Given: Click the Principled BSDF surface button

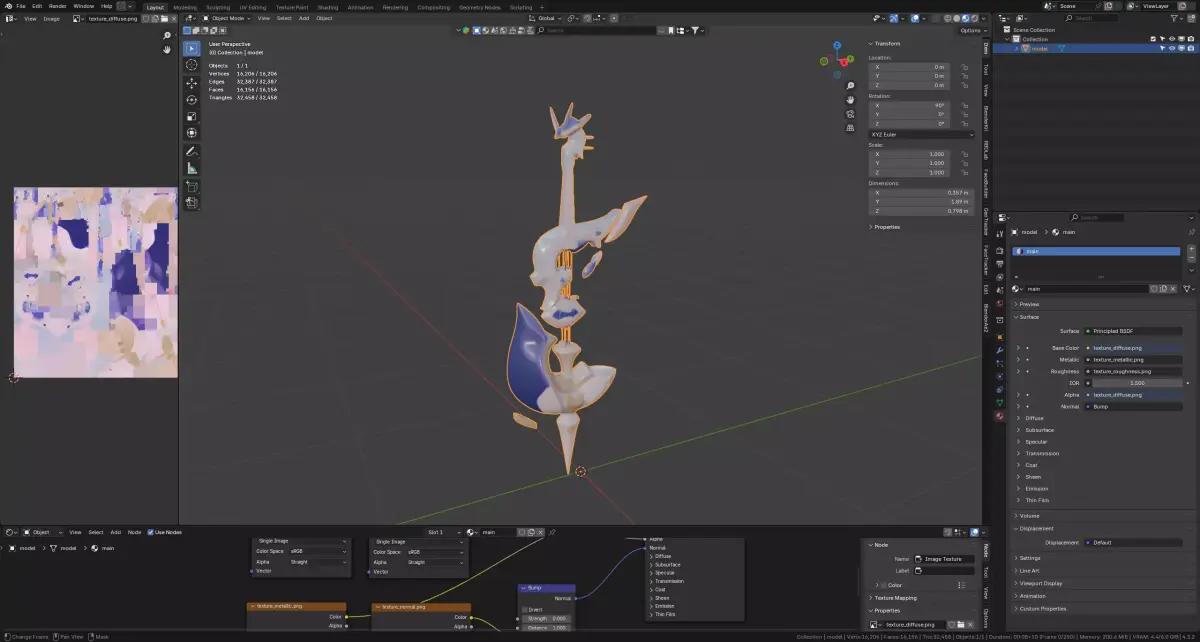Looking at the screenshot, I should 1135,330.
